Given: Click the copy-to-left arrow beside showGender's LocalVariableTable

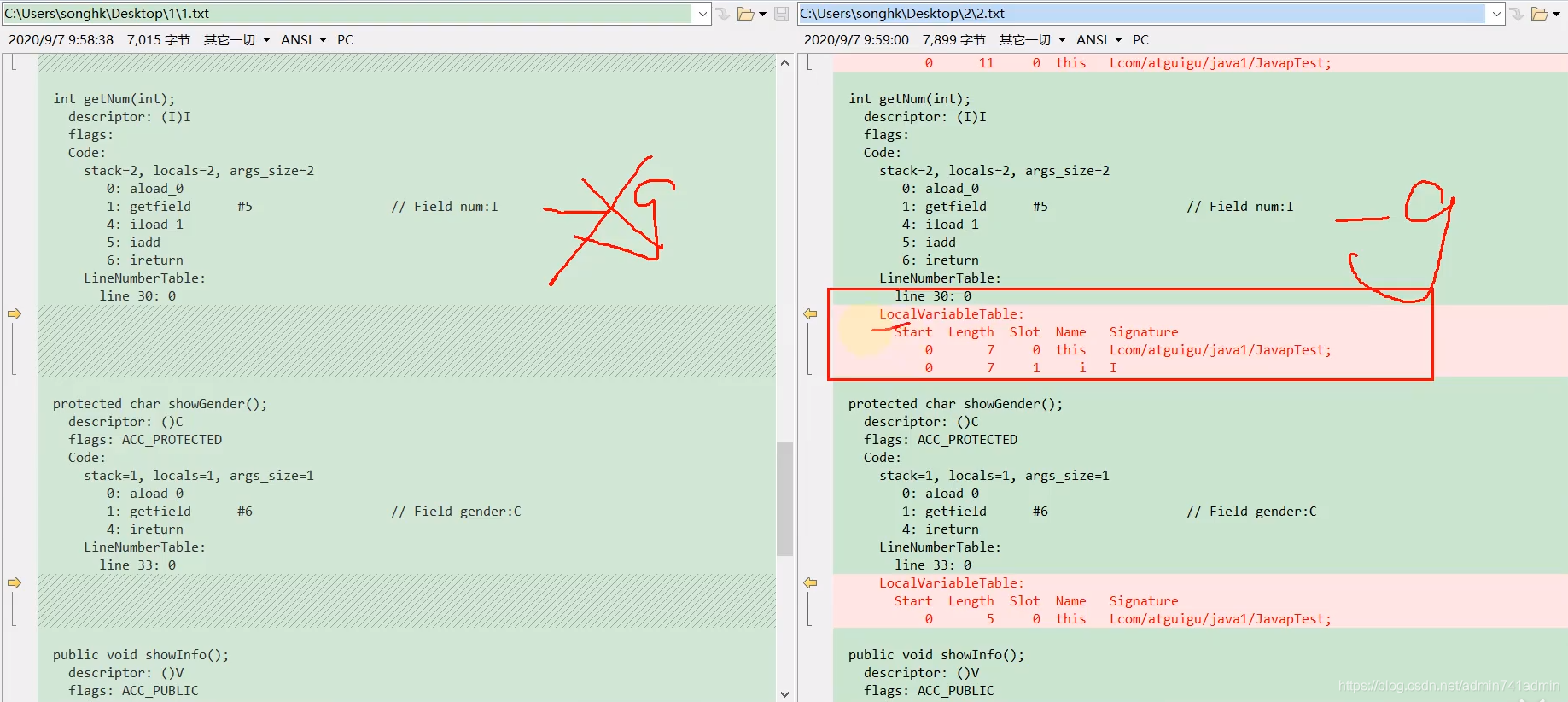Looking at the screenshot, I should tap(810, 583).
